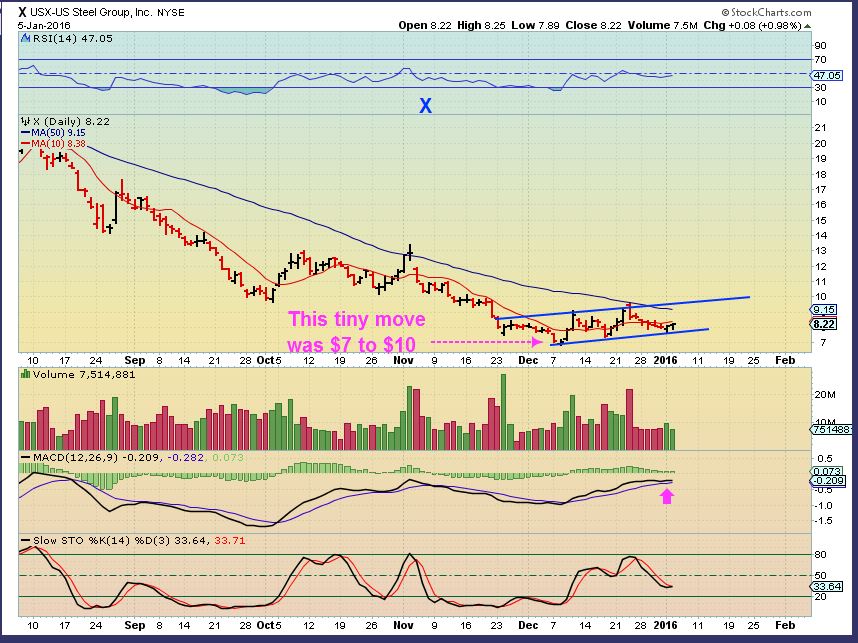Viewport: 858px width, 643px height.
Task: Click the Slow STO %K(14) %D(3) legend text
Action: click(x=103, y=541)
